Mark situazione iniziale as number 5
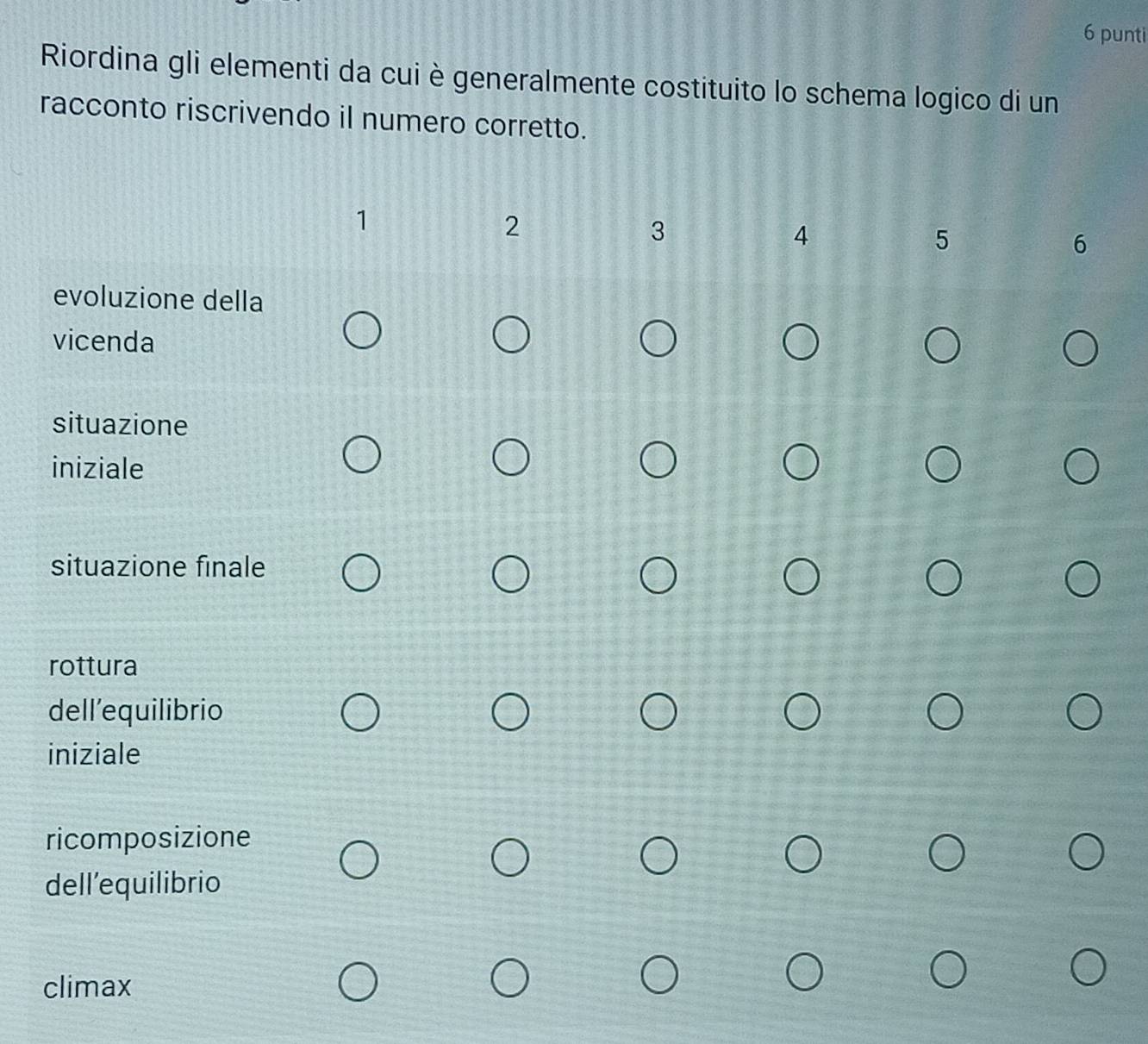 click(x=942, y=465)
